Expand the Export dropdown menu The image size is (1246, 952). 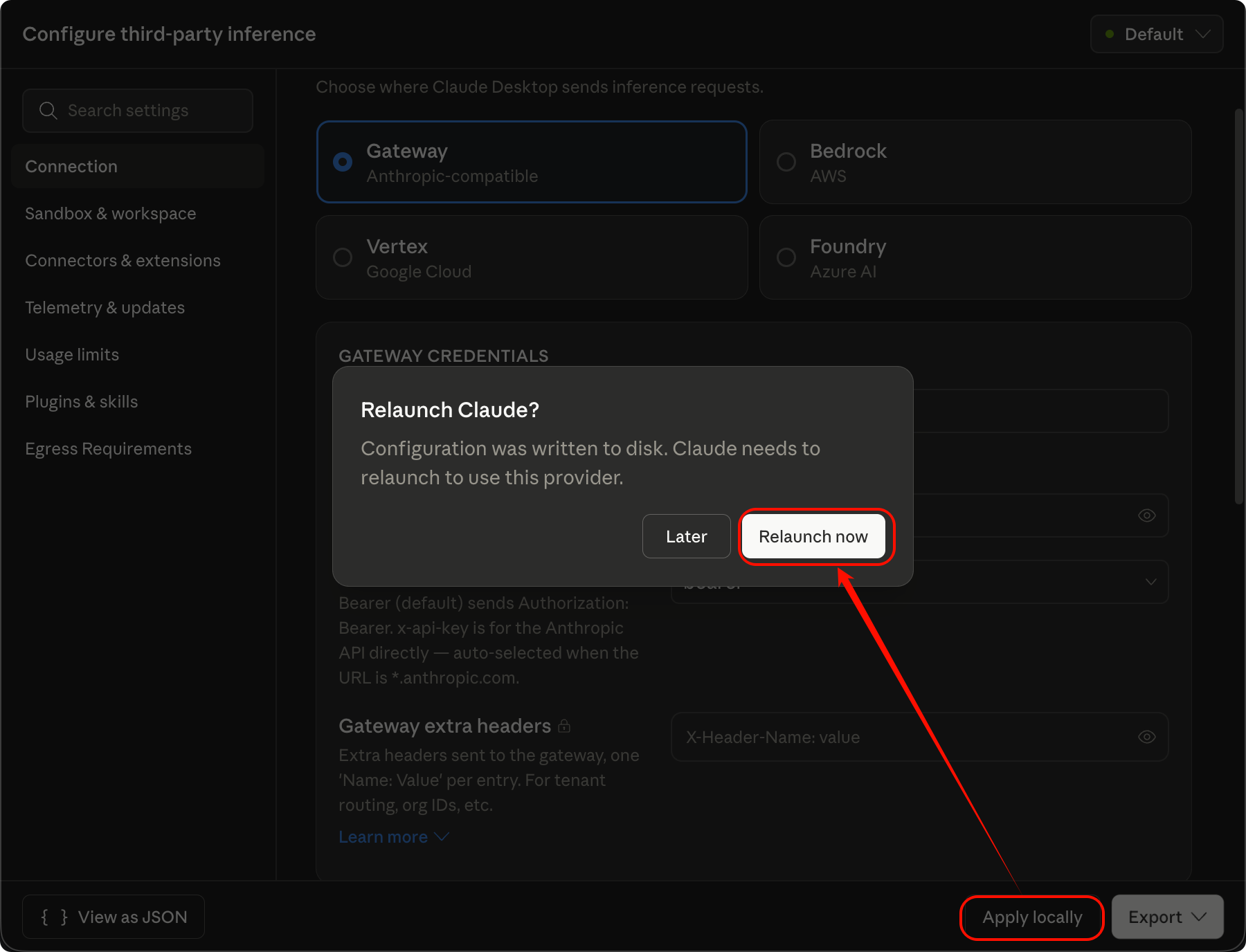pyautogui.click(x=1167, y=917)
